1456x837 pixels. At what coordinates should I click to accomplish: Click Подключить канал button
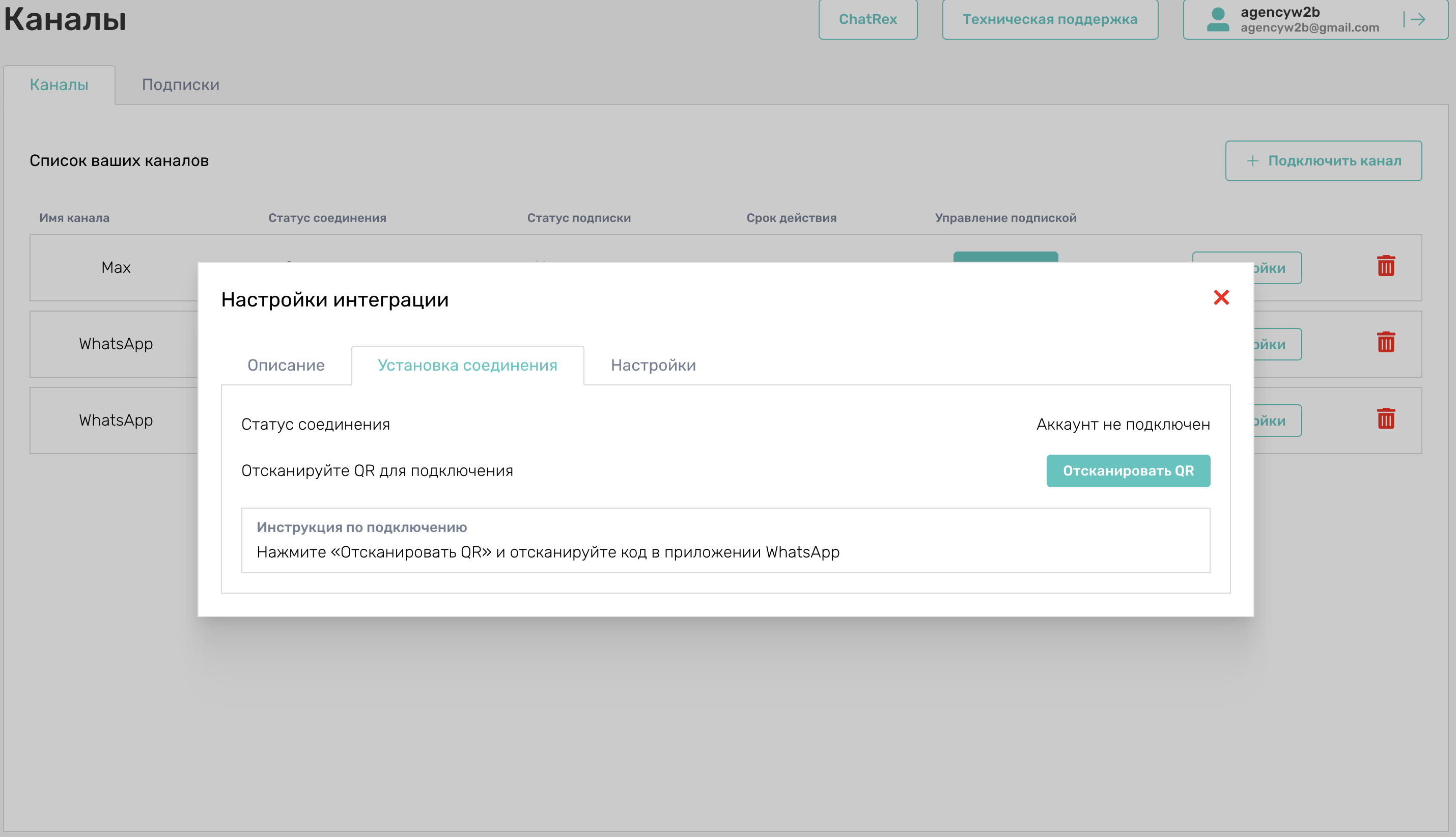tap(1323, 161)
